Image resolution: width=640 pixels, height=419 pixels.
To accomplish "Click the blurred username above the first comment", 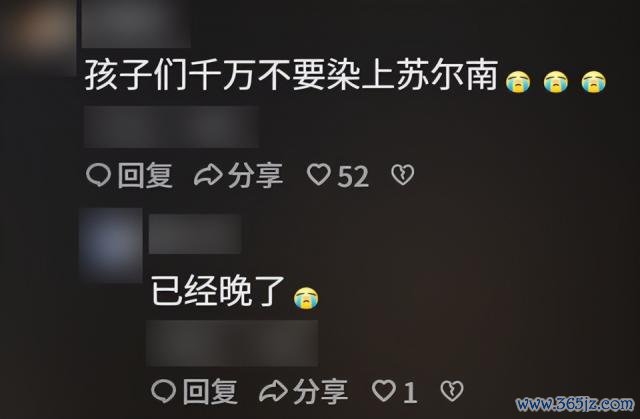I will [x=136, y=24].
